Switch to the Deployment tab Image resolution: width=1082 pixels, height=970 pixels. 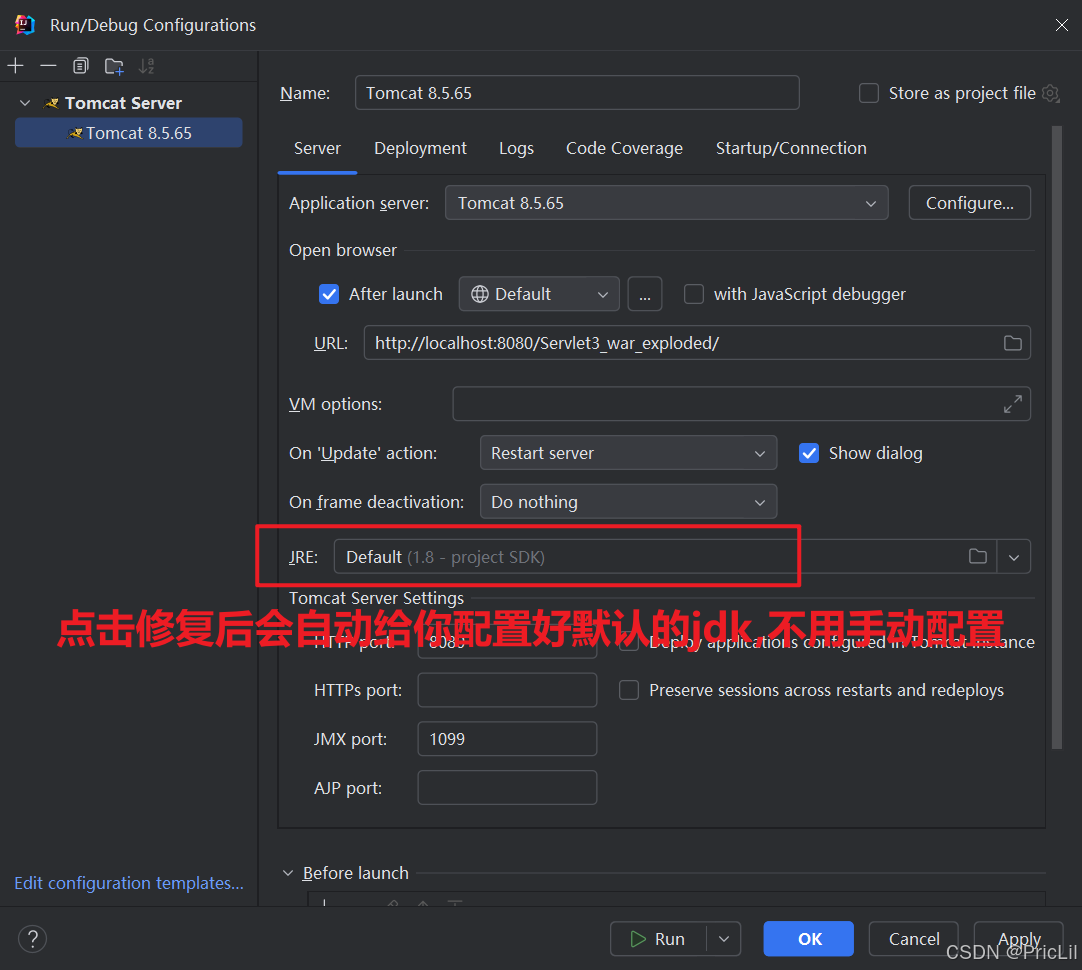[420, 148]
